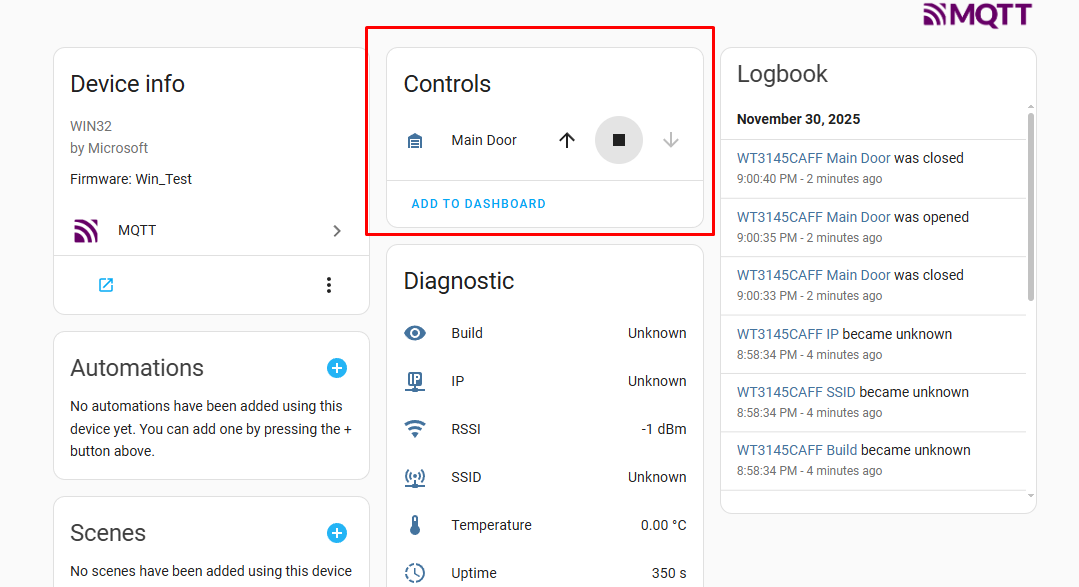Stop the Main Door cover movement
Viewport: 1079px width, 587px height.
coord(619,140)
